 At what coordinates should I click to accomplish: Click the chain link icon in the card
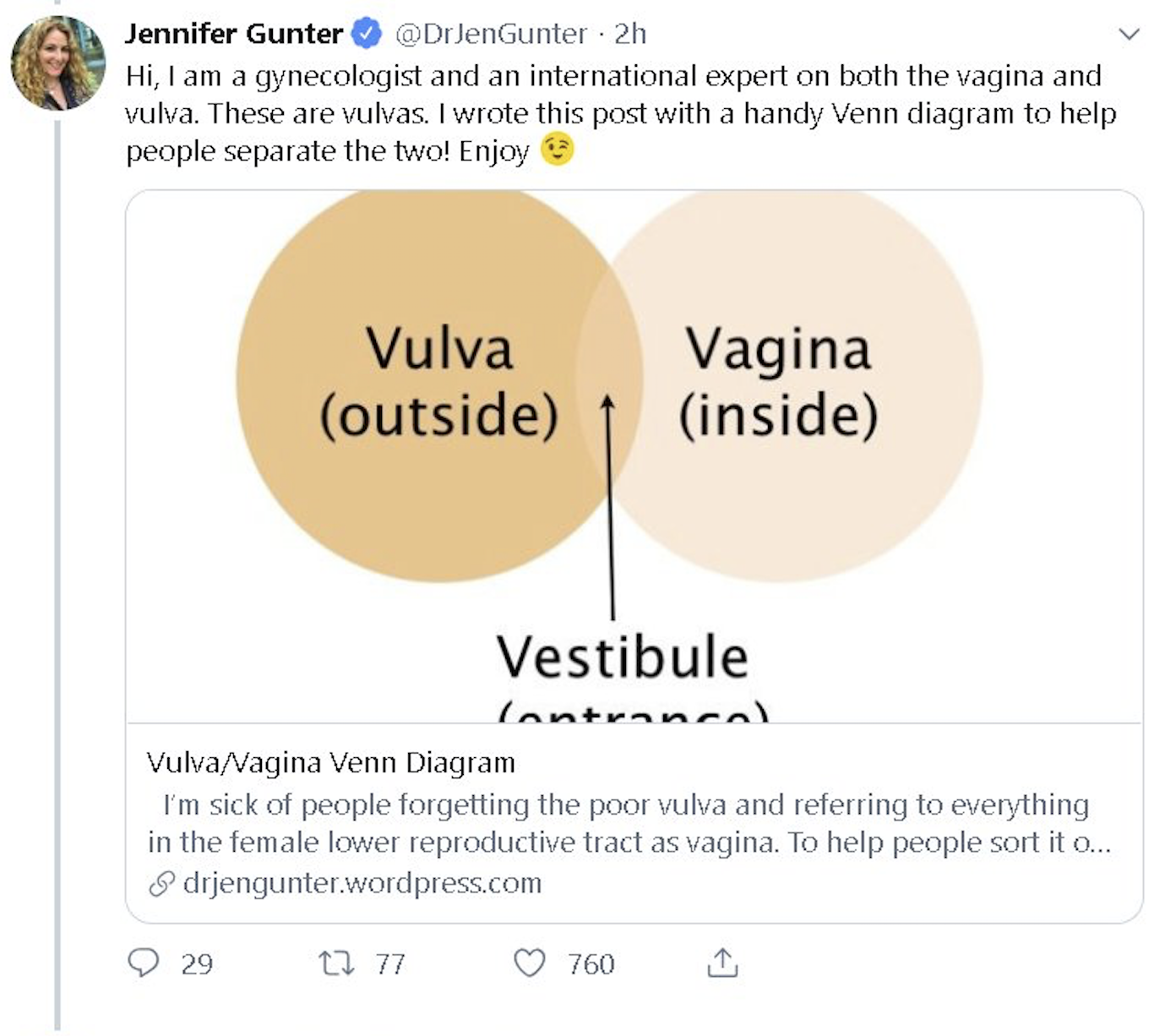click(x=161, y=884)
